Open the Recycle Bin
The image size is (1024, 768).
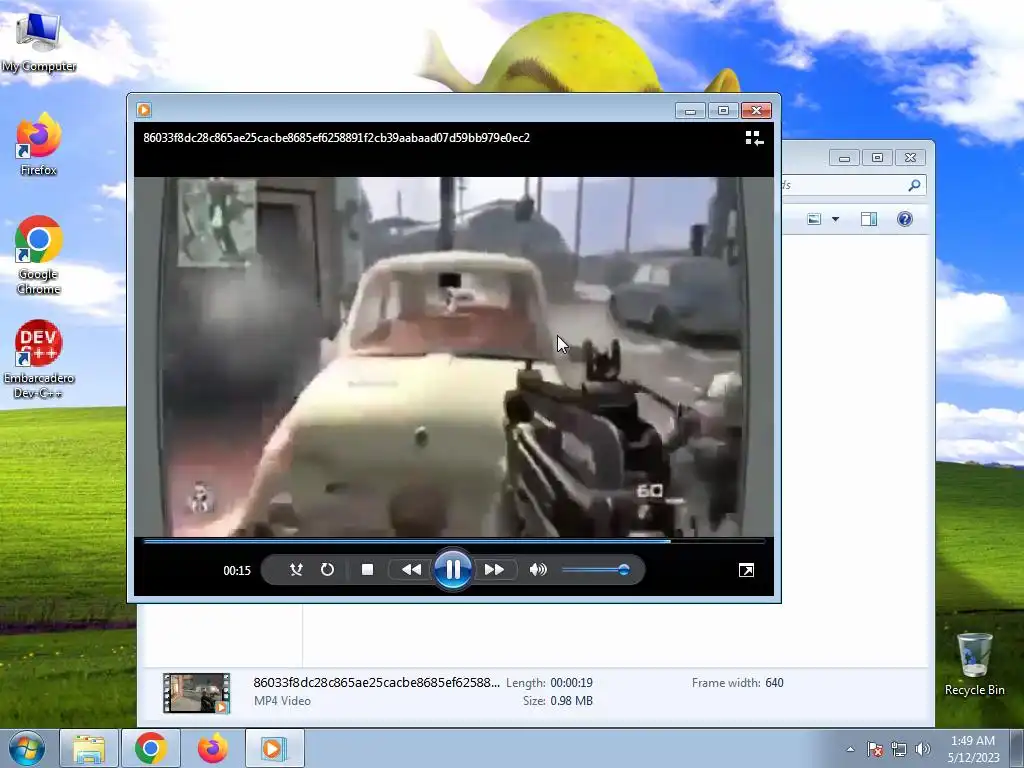tap(974, 664)
